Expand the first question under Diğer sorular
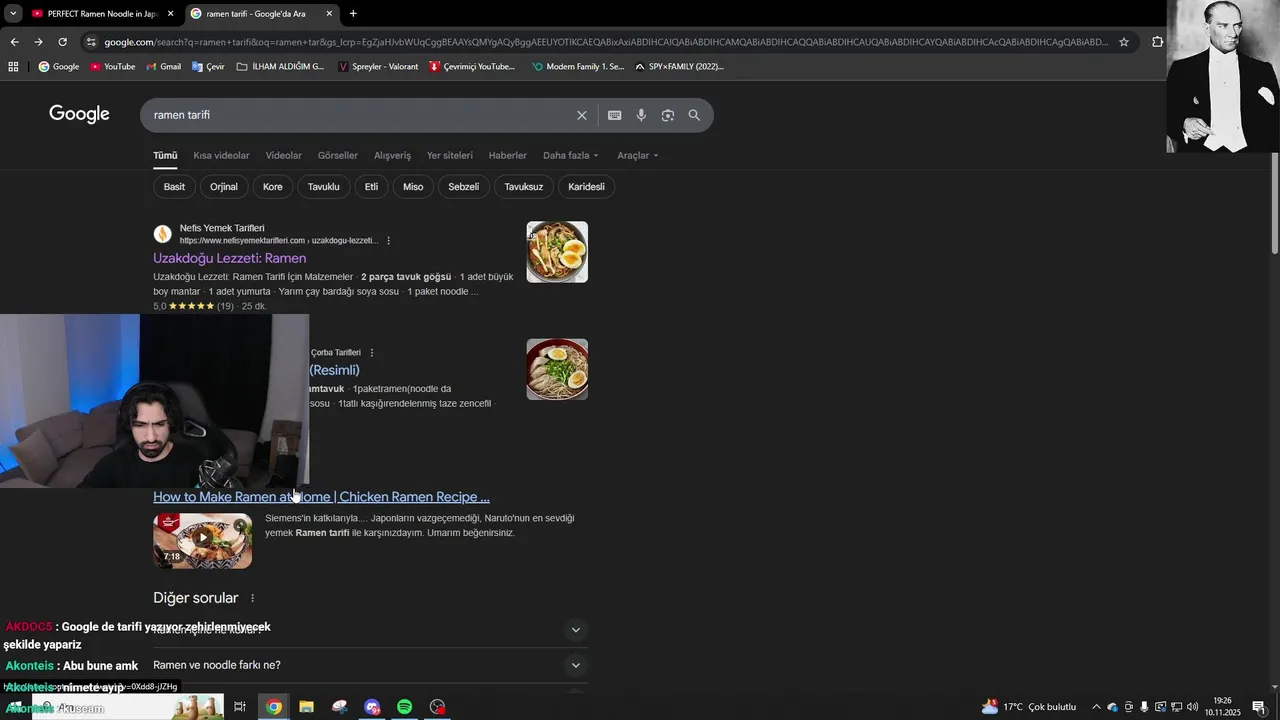This screenshot has height=720, width=1280. pyautogui.click(x=368, y=630)
